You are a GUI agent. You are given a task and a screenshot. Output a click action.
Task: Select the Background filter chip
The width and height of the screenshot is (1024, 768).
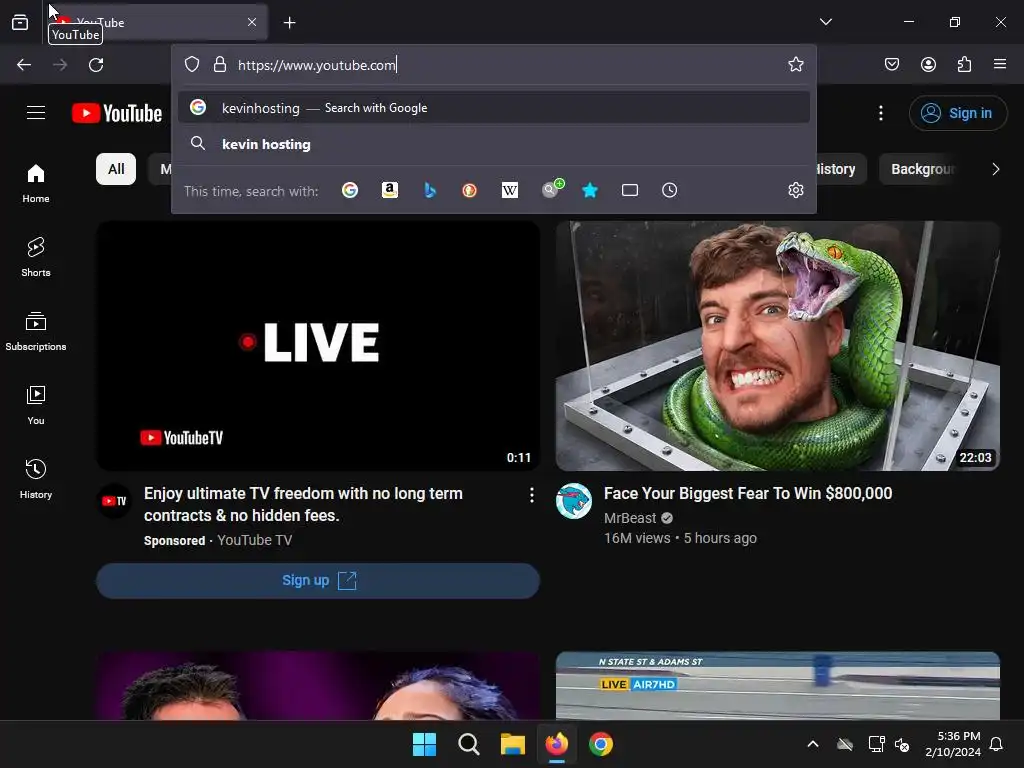918,169
